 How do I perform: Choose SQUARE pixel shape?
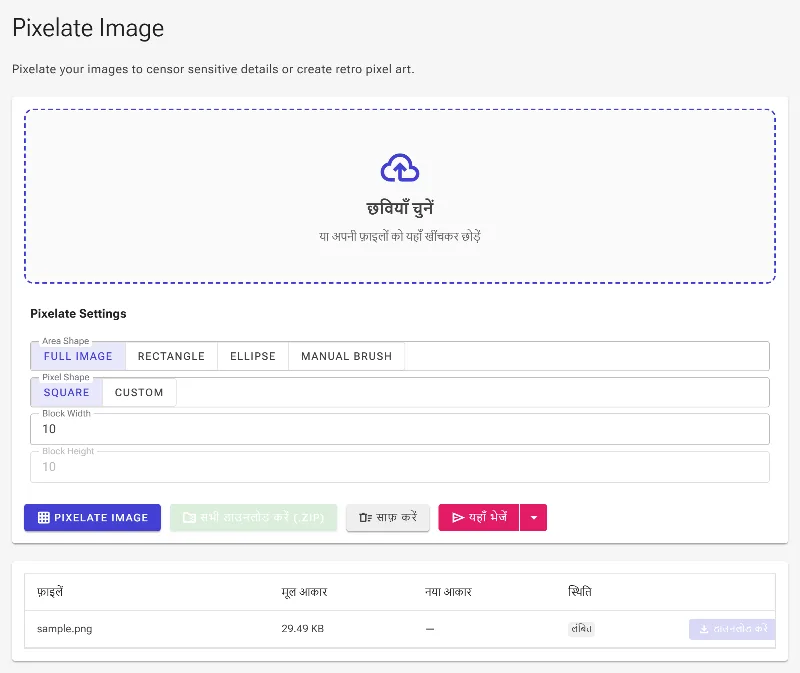click(x=66, y=392)
